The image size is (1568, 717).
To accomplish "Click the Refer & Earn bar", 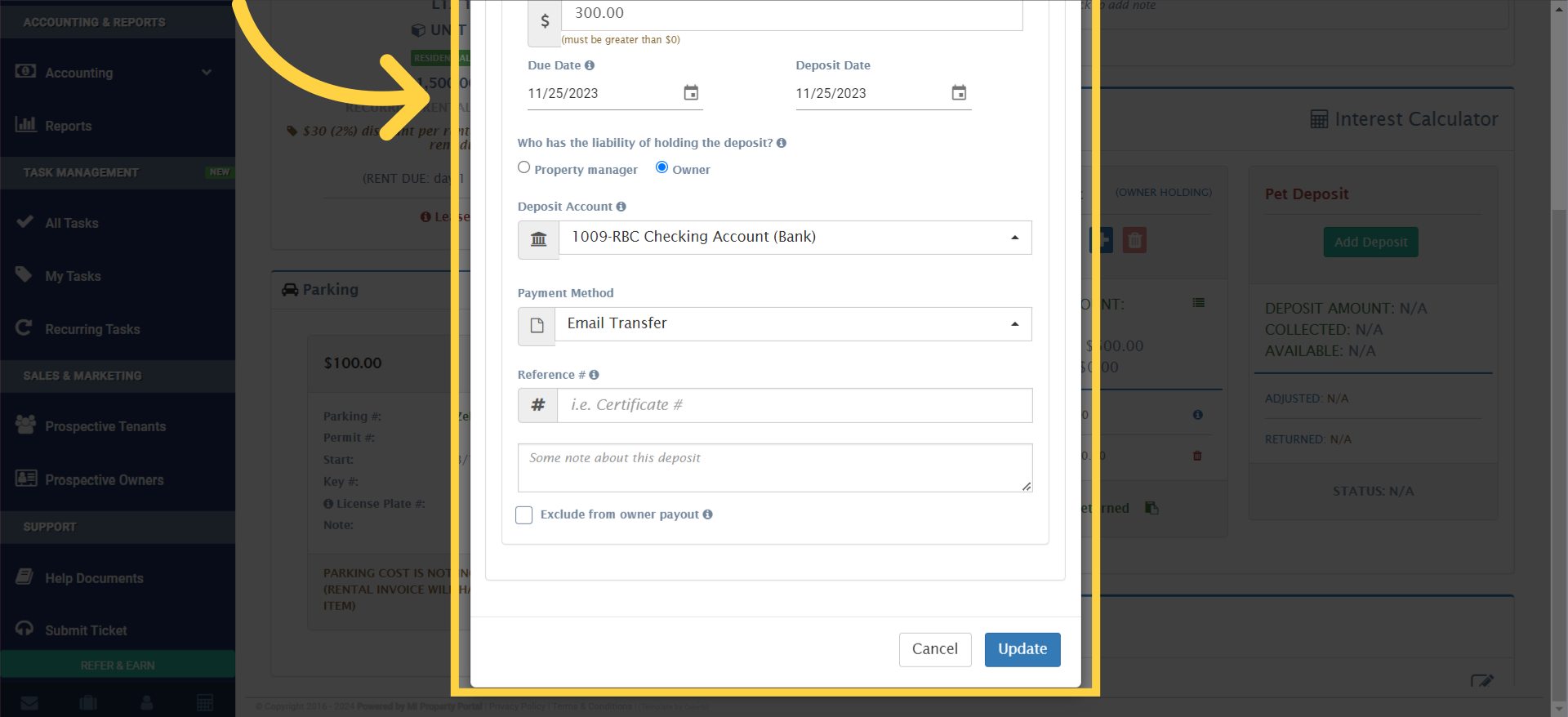I will click(118, 665).
